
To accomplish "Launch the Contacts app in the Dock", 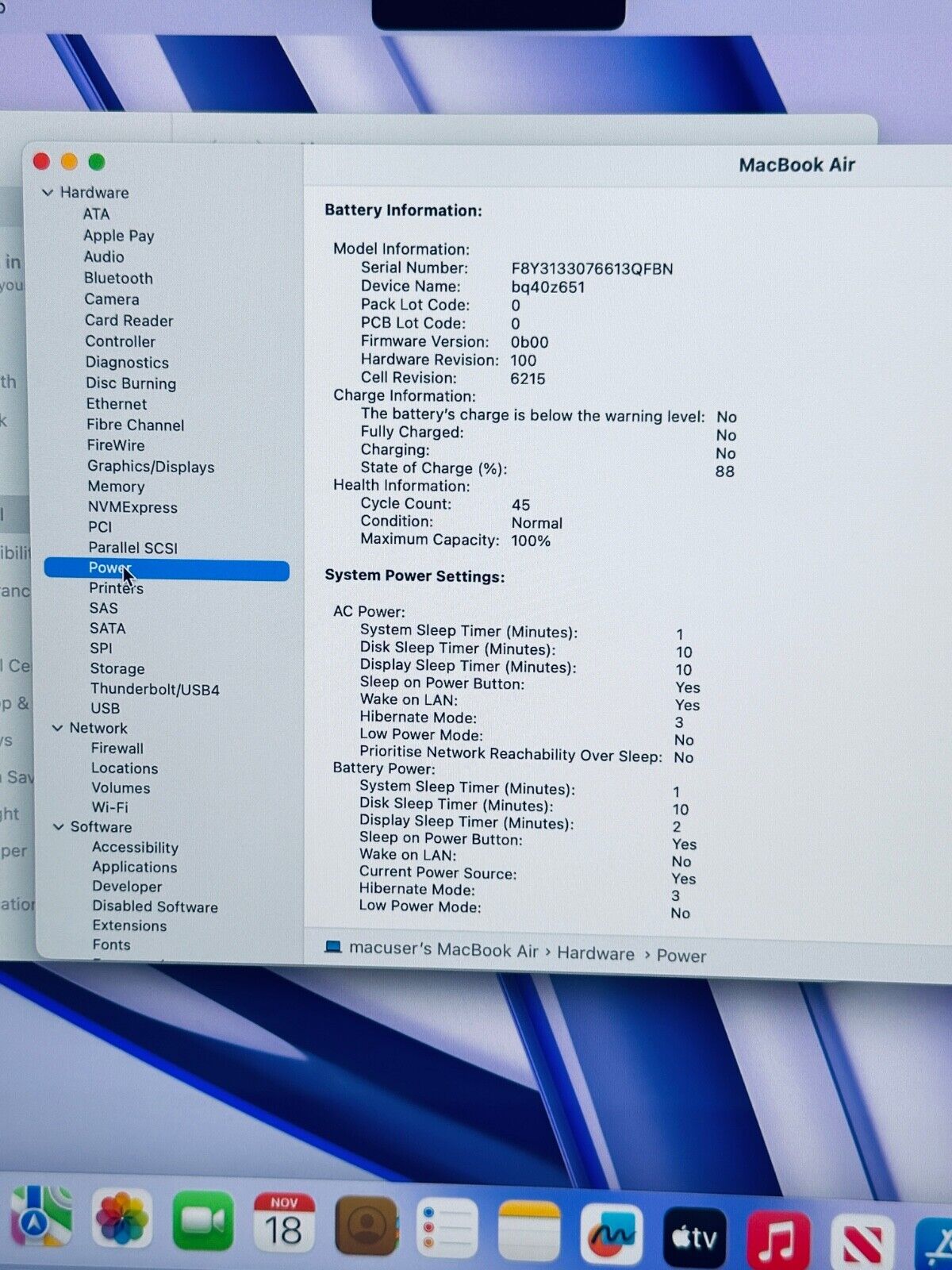I will pos(366,1226).
